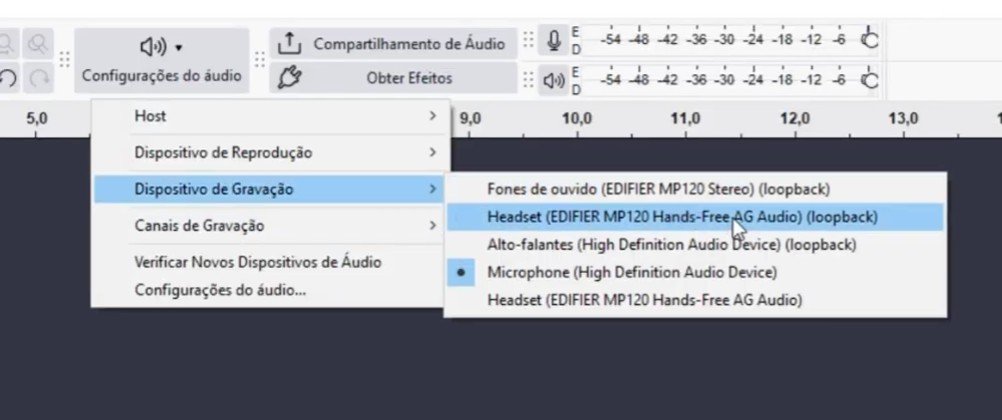Expand the Host submenu
Image resolution: width=1002 pixels, height=420 pixels.
click(270, 116)
